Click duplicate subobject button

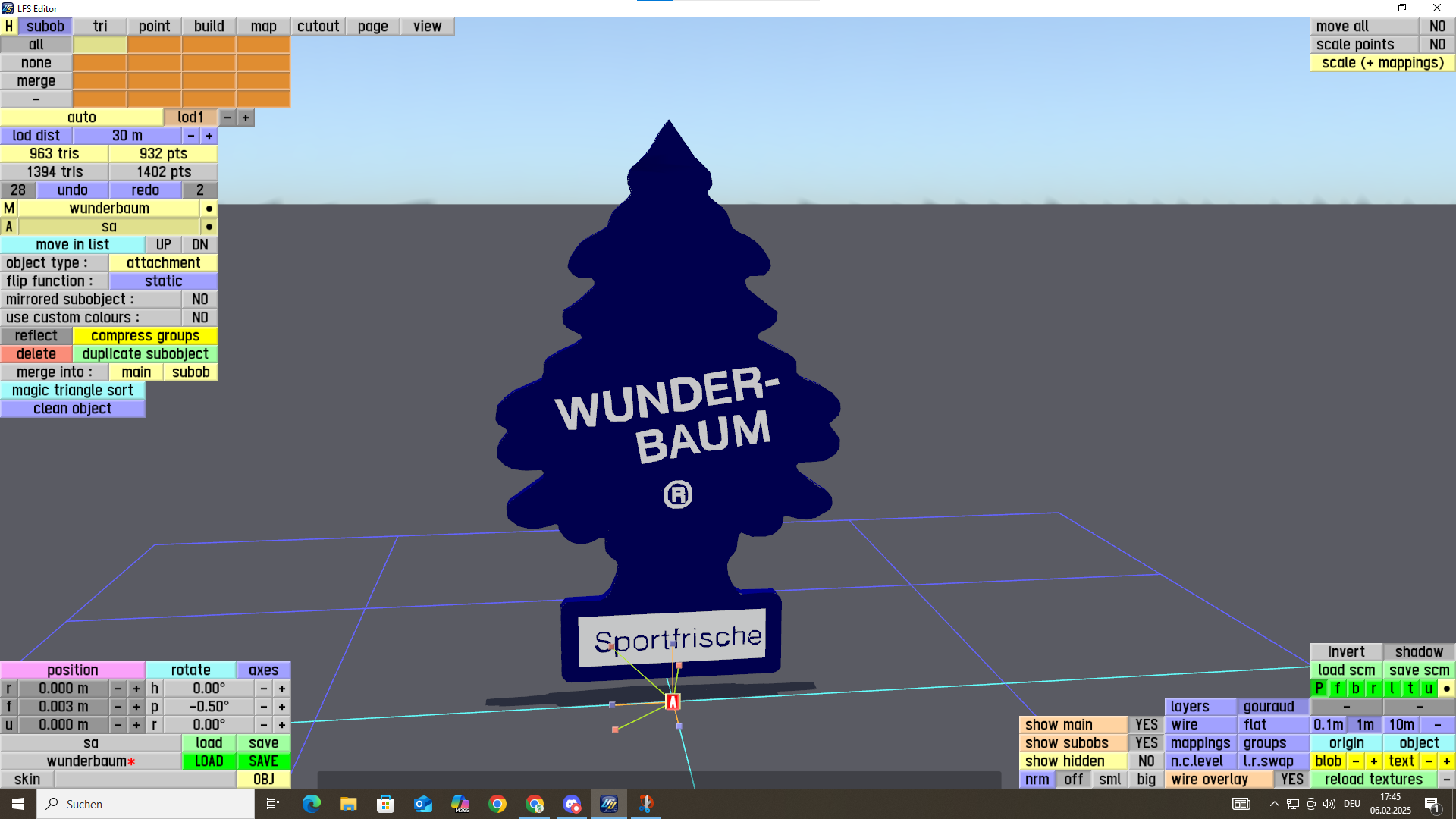(x=145, y=354)
